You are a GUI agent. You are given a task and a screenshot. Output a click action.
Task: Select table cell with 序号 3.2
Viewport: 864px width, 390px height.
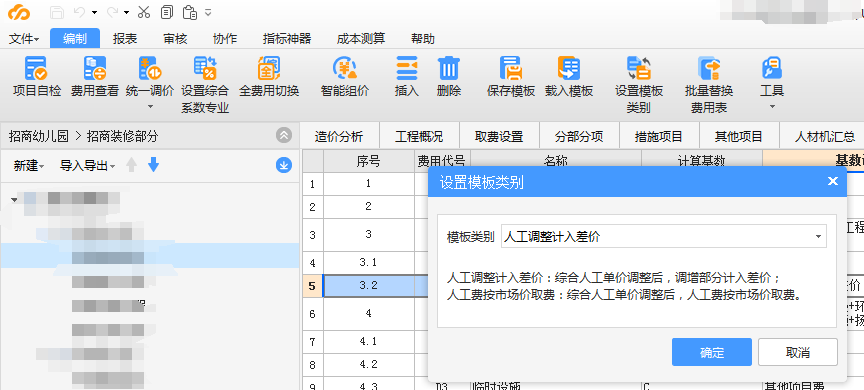click(369, 286)
